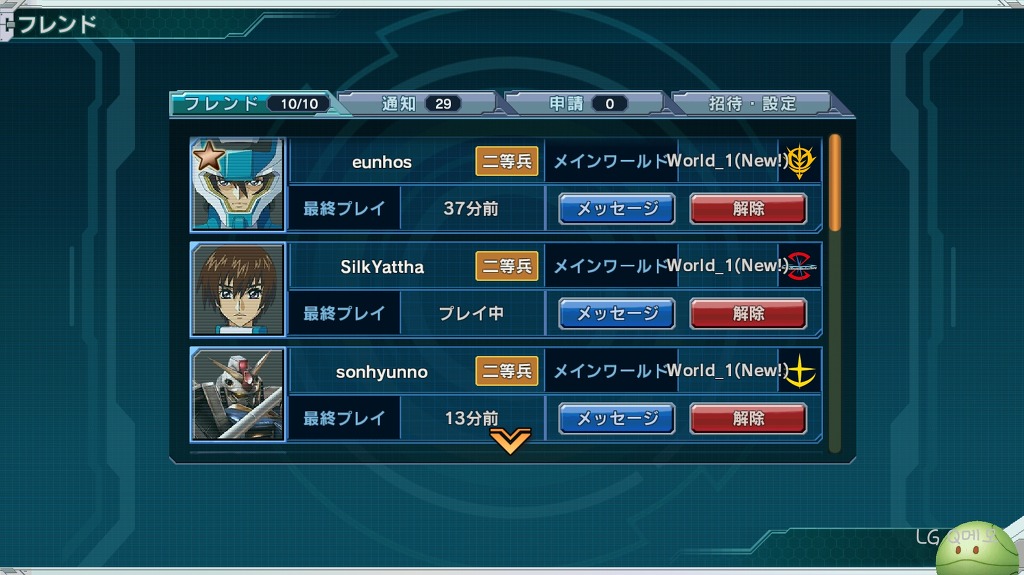This screenshot has height=575, width=1024.
Task: Expand list with orange down chevron
Action: pyautogui.click(x=510, y=441)
